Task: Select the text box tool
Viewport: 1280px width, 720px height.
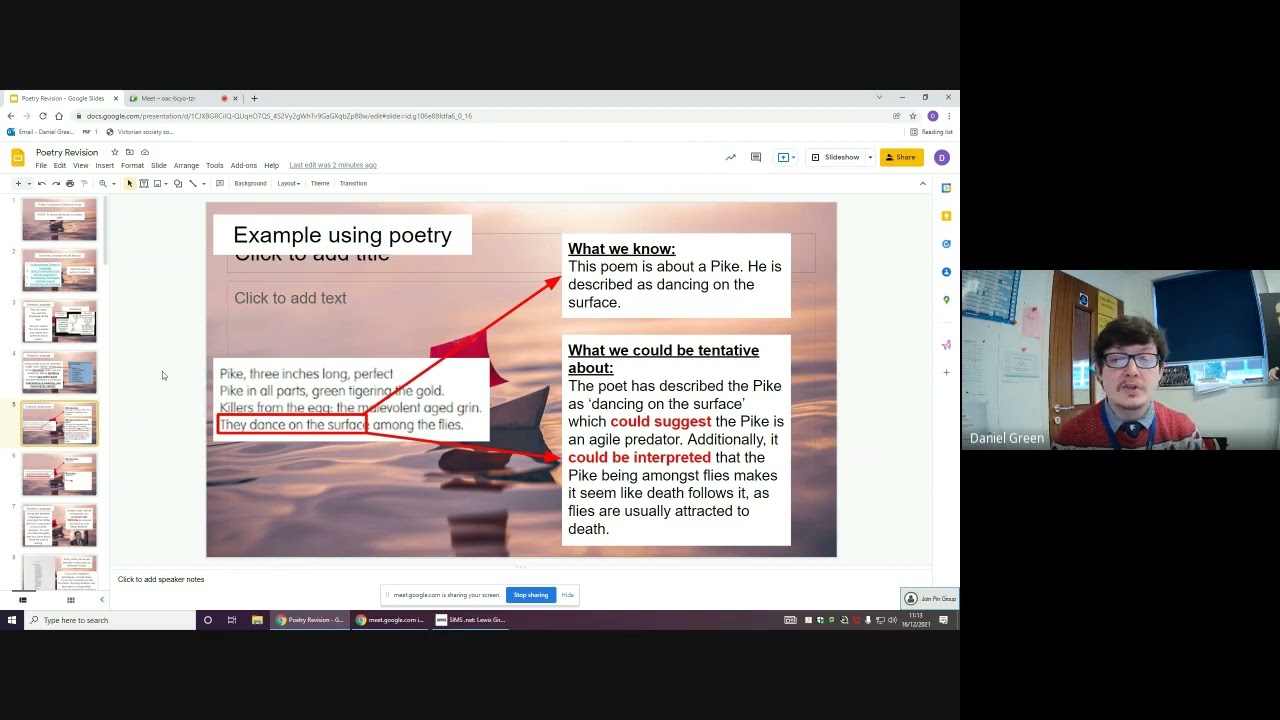Action: 144,183
